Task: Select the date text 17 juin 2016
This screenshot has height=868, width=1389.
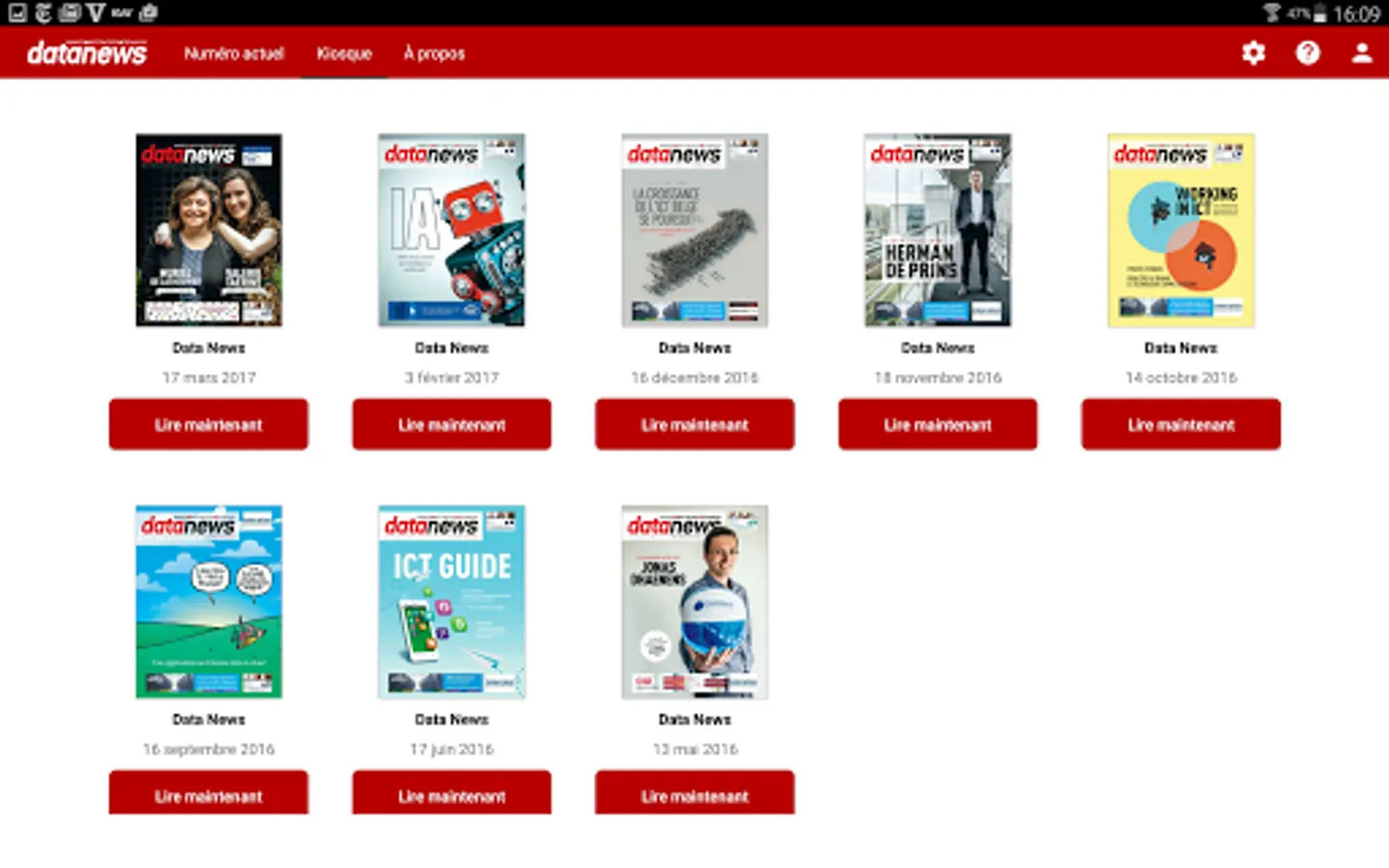Action: point(451,748)
